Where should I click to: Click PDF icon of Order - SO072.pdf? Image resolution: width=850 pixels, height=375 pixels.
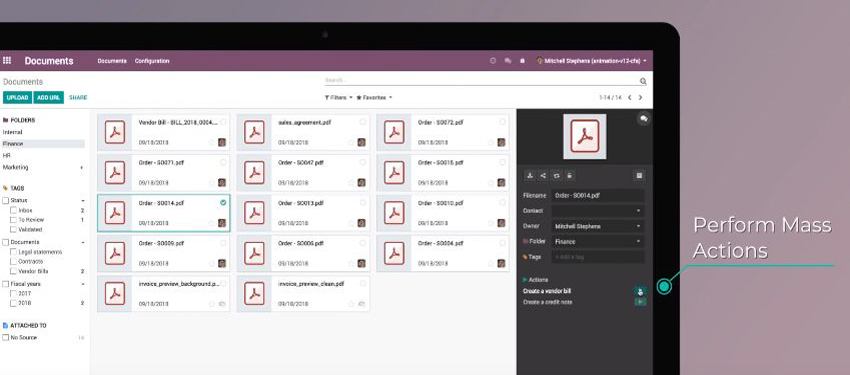(x=394, y=132)
